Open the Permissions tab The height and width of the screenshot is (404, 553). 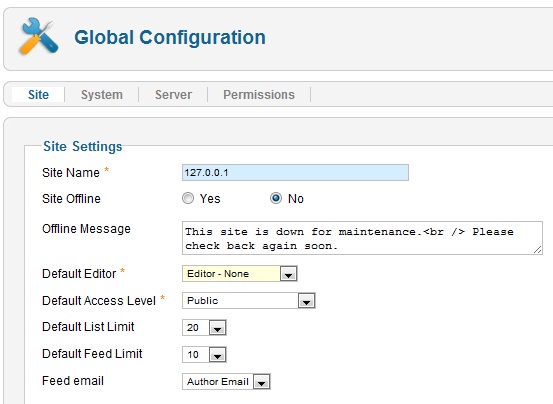click(259, 94)
